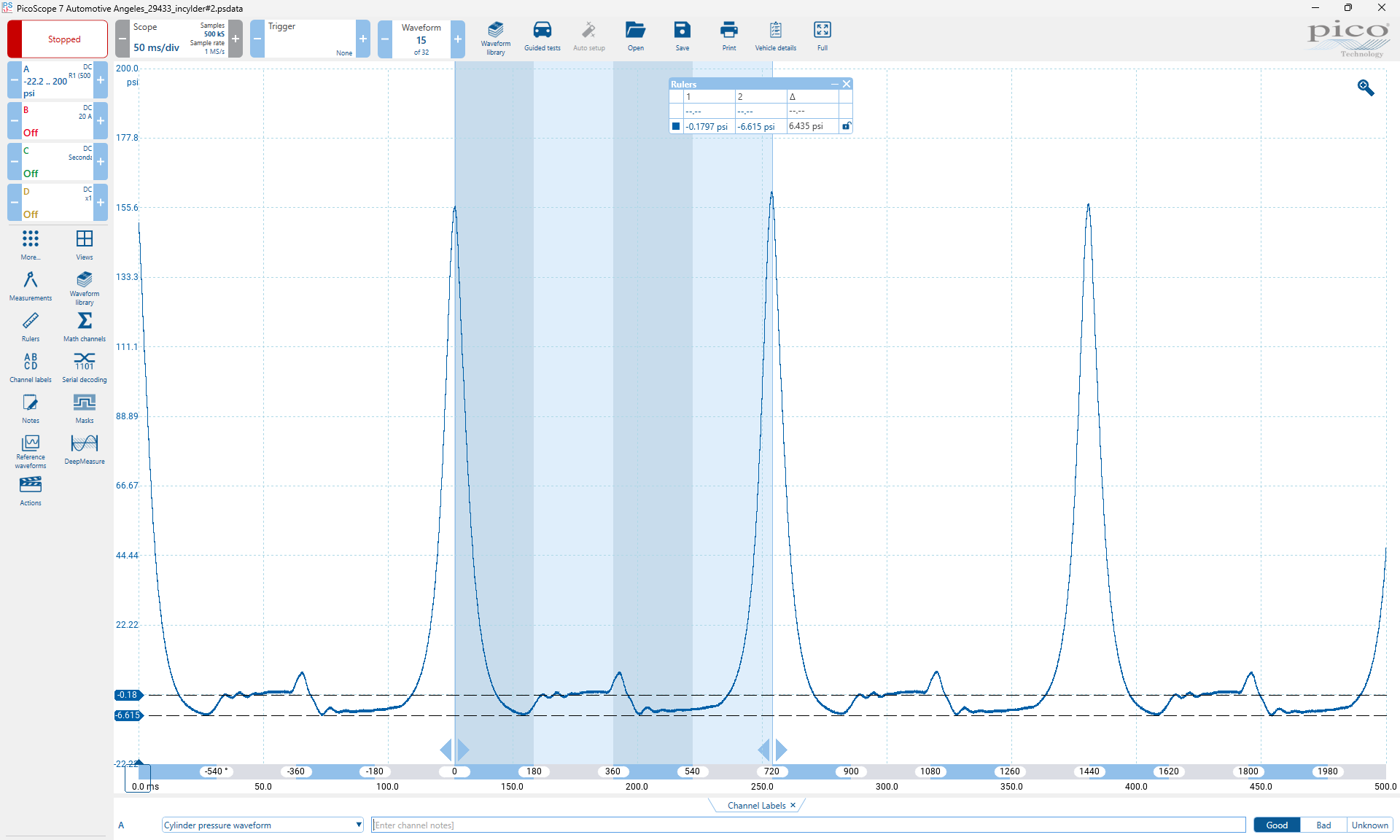This screenshot has height=840, width=1400.
Task: Mark waveform as Bad
Action: click(x=1323, y=825)
